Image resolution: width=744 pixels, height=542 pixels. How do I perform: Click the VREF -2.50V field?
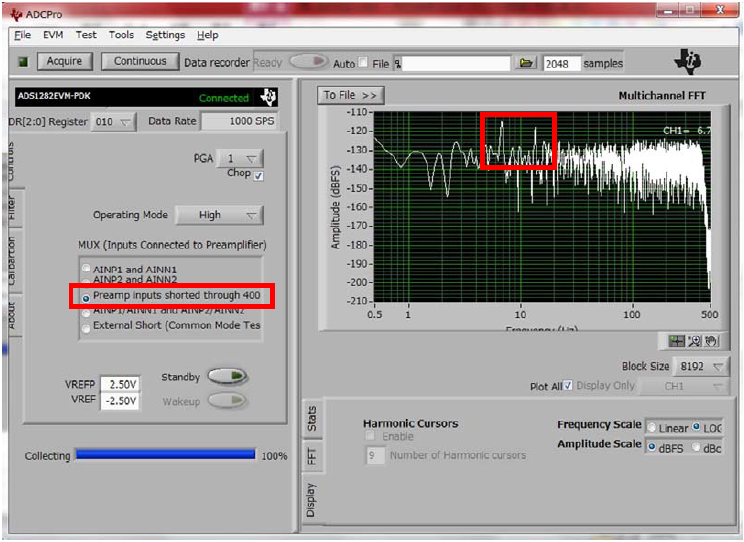(x=120, y=401)
